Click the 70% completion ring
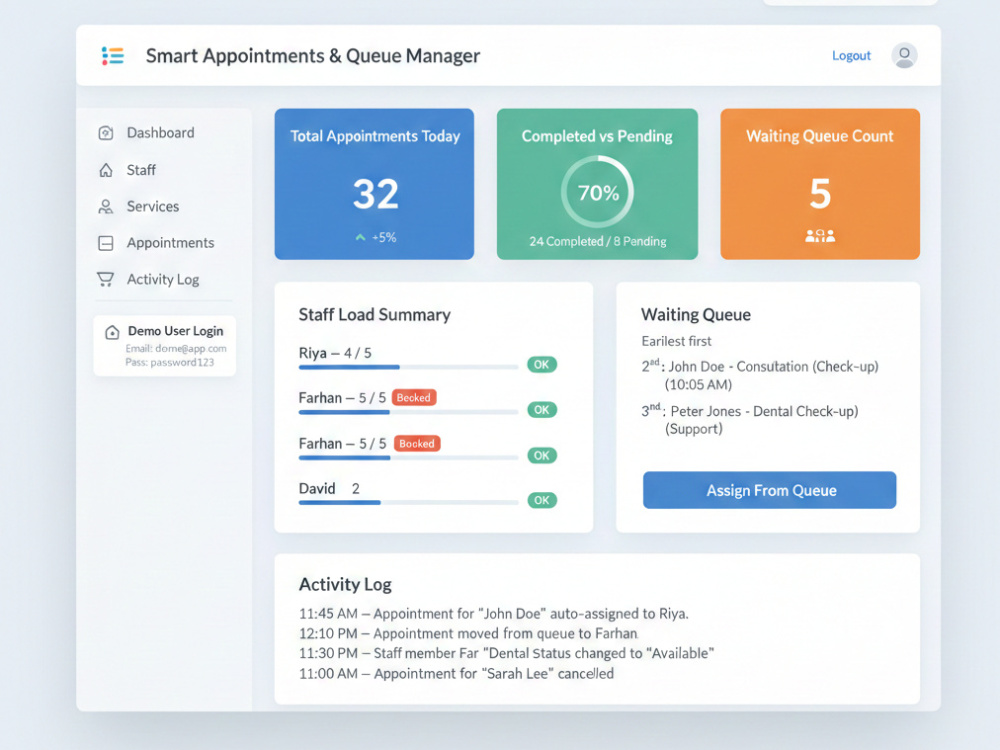Image resolution: width=1000 pixels, height=750 pixels. 598,192
